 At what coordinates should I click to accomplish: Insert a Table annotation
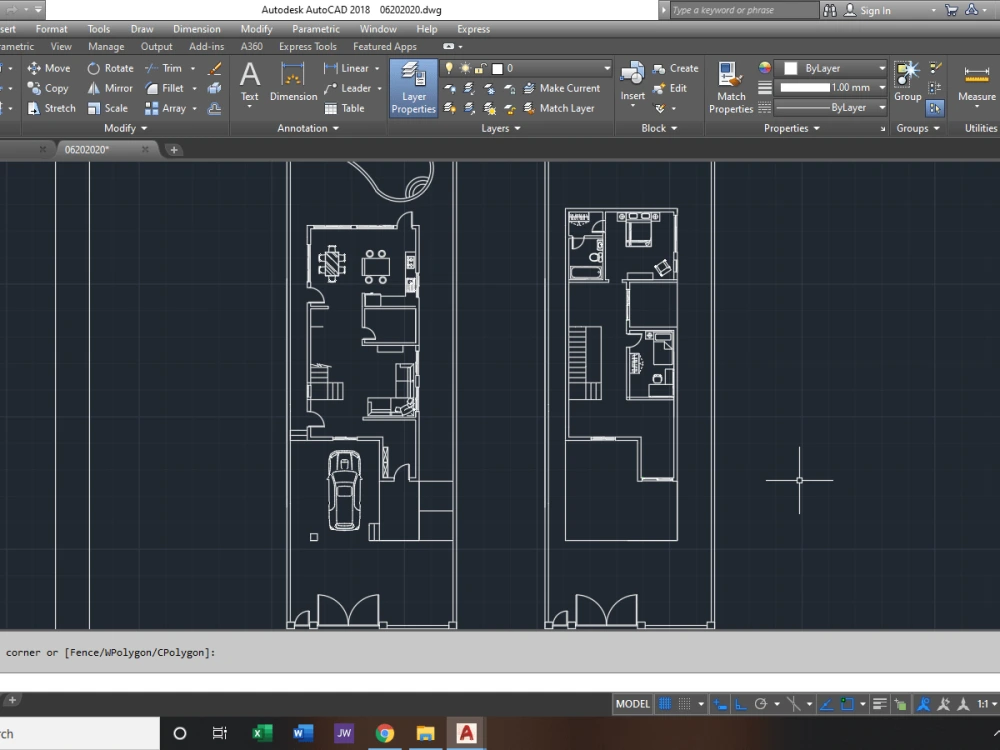pos(344,108)
